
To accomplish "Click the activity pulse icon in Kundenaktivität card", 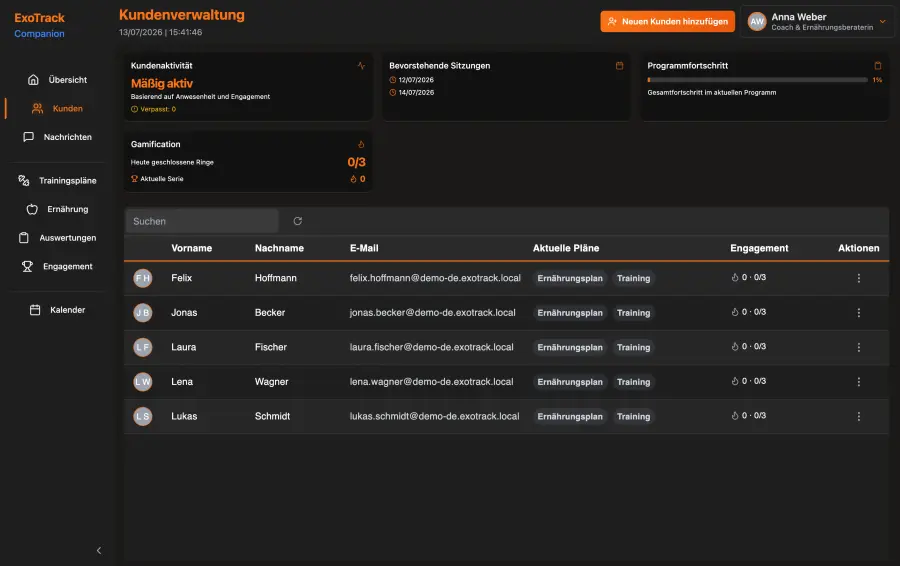I will tap(361, 65).
